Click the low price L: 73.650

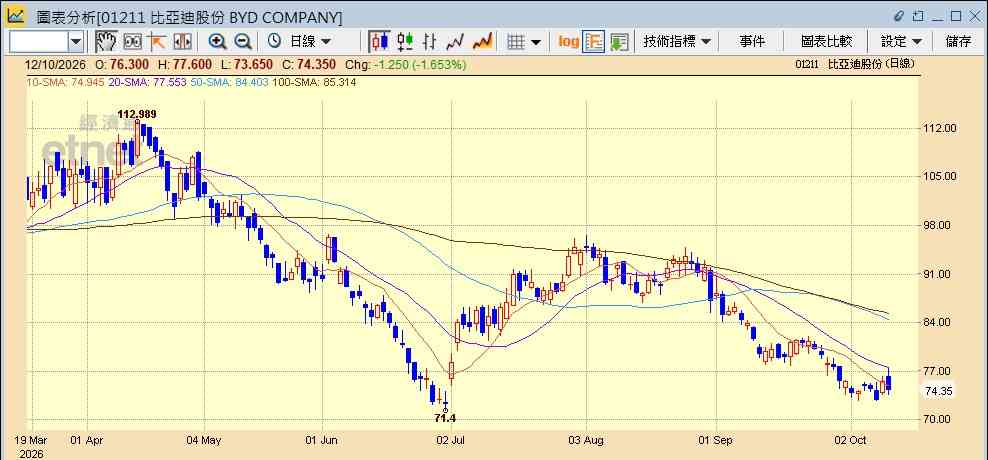(247, 64)
